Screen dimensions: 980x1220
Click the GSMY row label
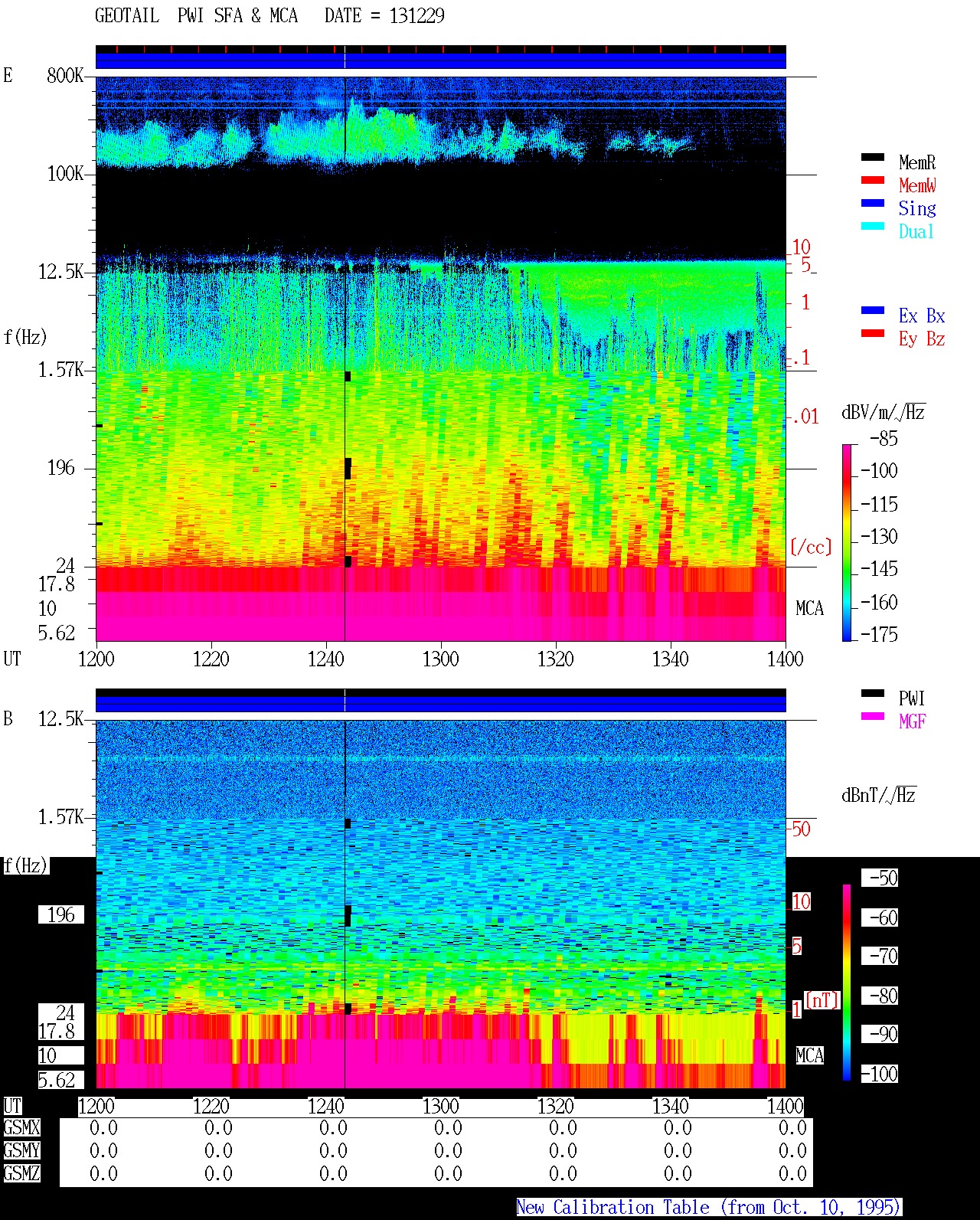pyautogui.click(x=21, y=1151)
